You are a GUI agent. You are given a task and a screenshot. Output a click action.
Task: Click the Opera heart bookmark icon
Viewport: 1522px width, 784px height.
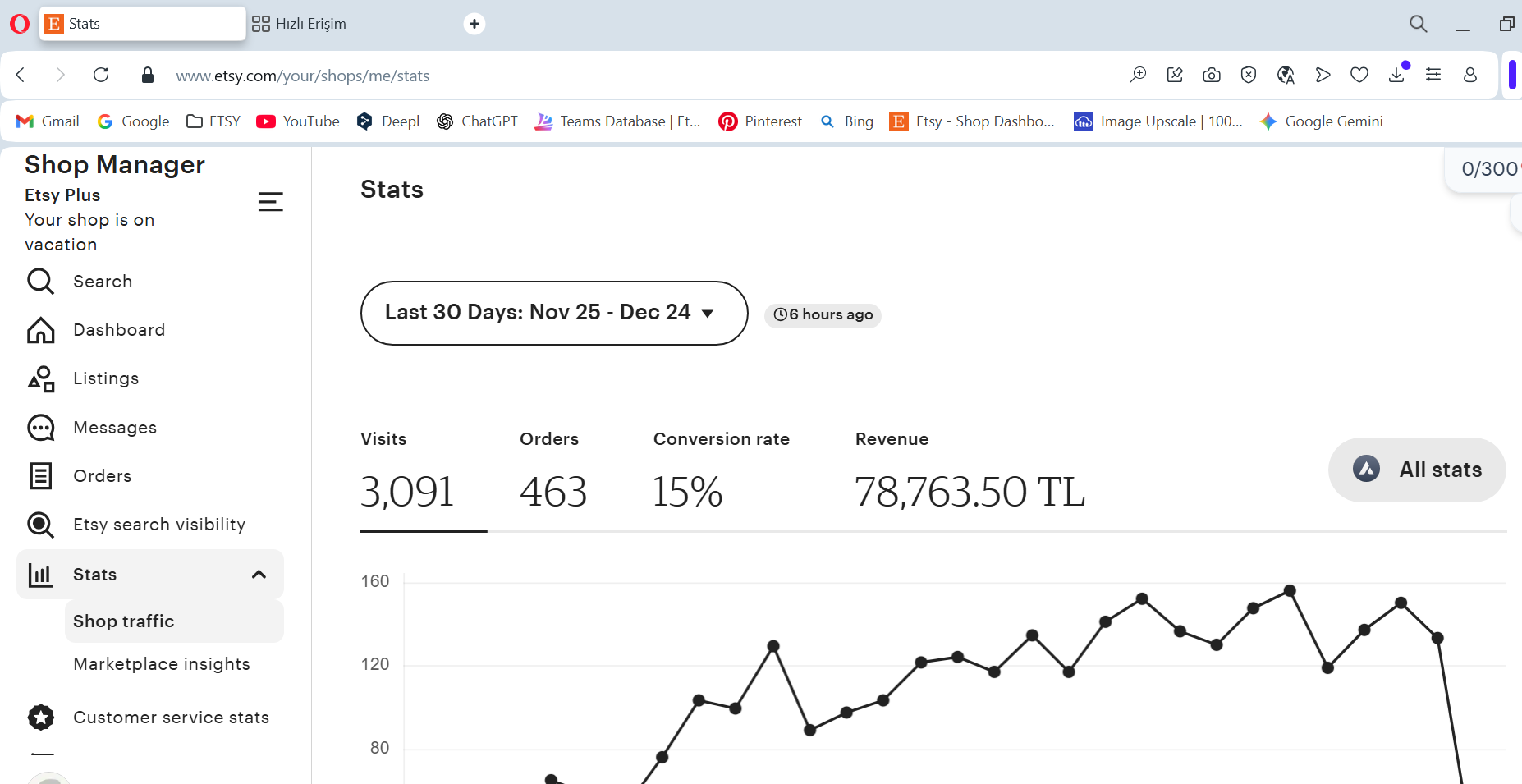click(1359, 76)
